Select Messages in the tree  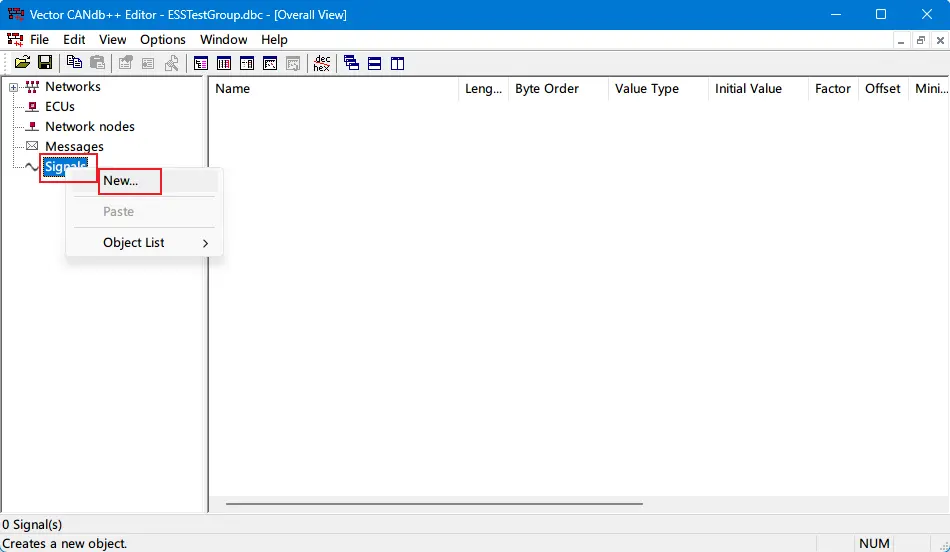pos(74,146)
